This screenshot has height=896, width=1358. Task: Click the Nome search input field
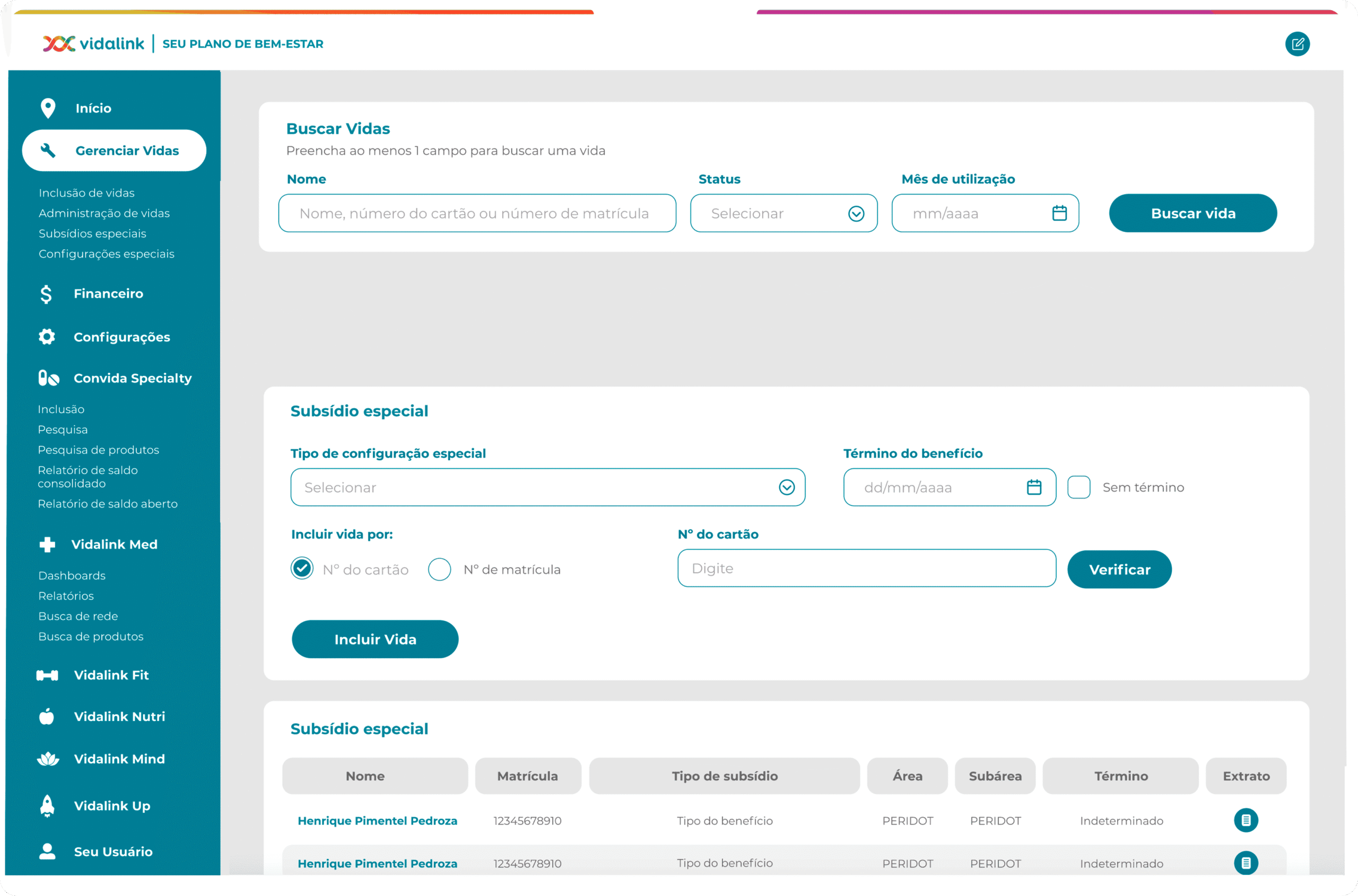tap(477, 213)
